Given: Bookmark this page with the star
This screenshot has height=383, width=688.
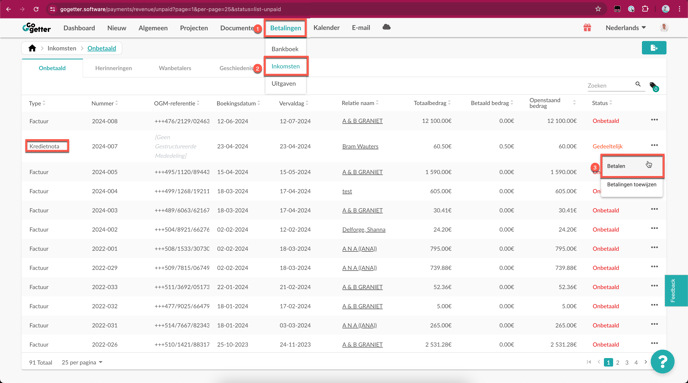Looking at the screenshot, I should 598,9.
